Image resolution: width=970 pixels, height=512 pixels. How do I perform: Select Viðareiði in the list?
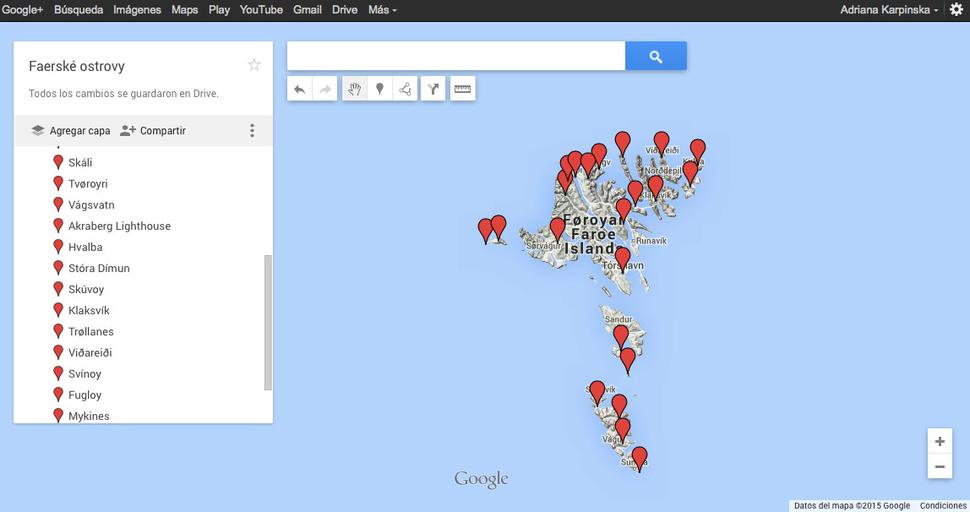(90, 352)
